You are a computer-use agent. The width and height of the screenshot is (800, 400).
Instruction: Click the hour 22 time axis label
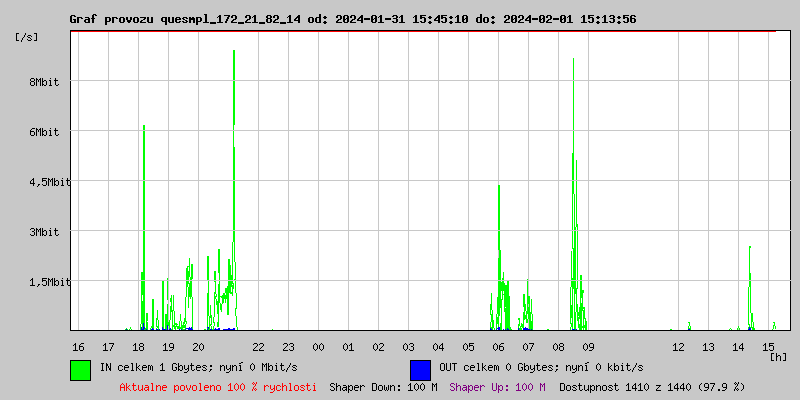point(258,347)
